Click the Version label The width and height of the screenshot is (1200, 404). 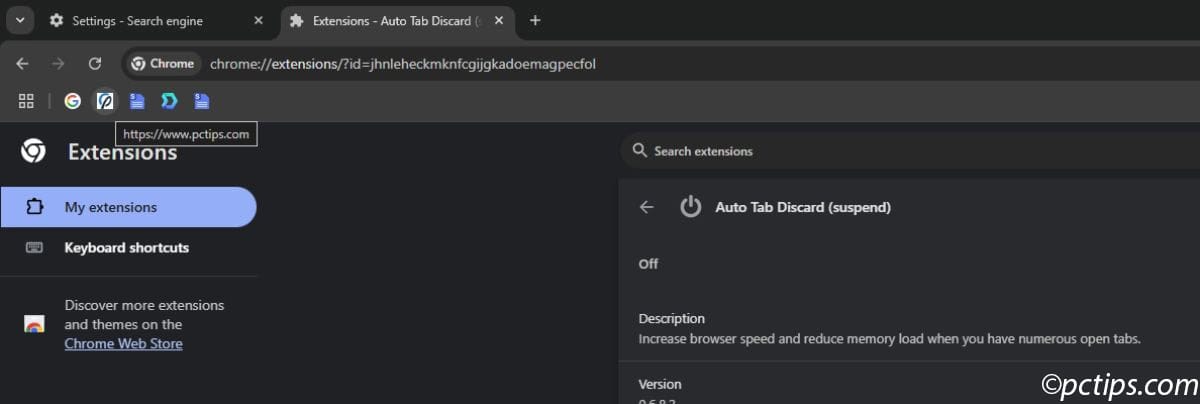[660, 384]
